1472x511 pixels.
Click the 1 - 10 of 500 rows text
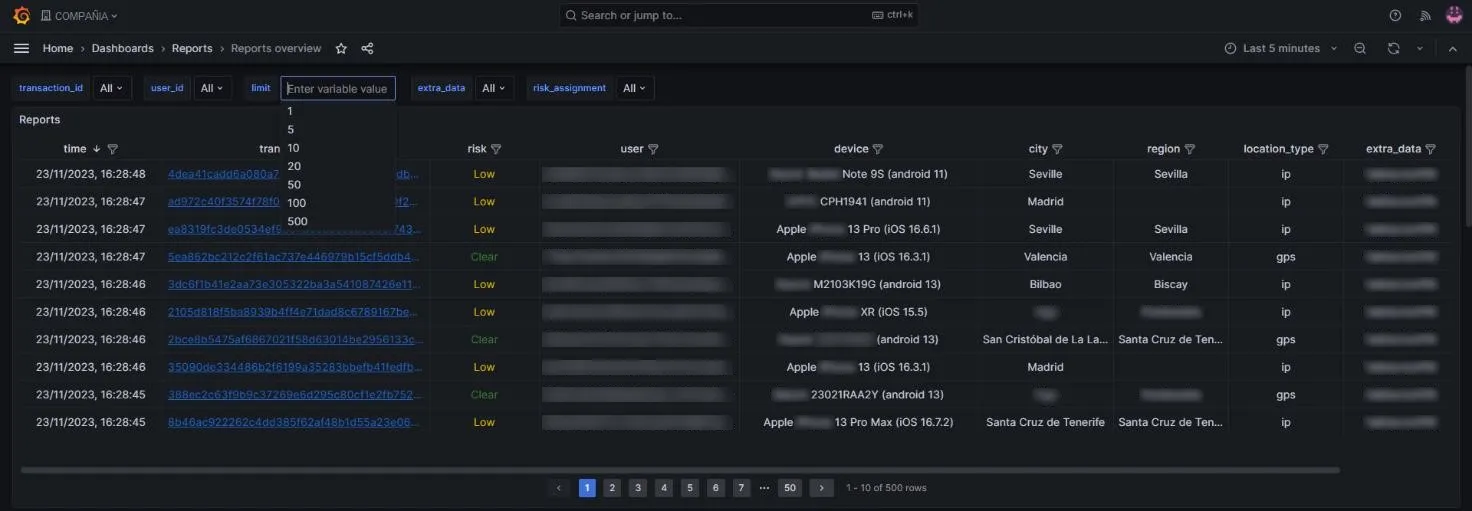click(x=886, y=488)
